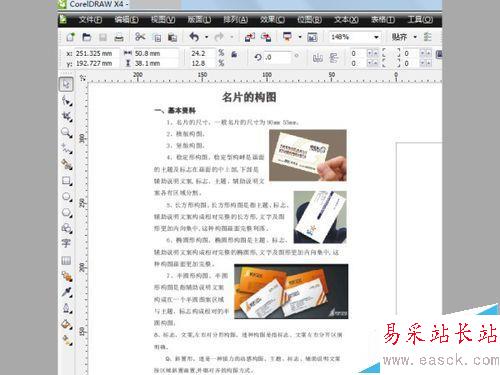Click the Application launcher icon
The image size is (500, 375).
click(x=287, y=37)
